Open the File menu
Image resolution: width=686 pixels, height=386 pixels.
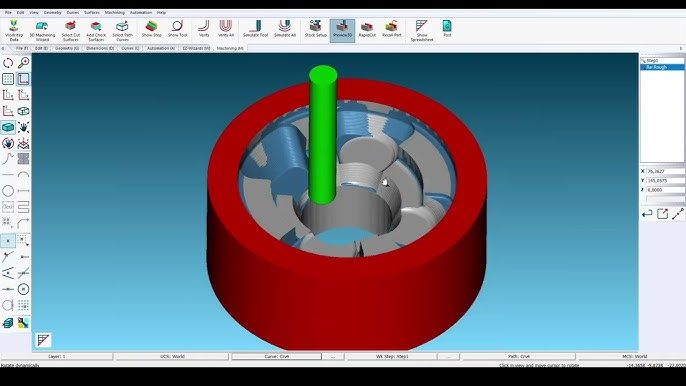[x=8, y=13]
